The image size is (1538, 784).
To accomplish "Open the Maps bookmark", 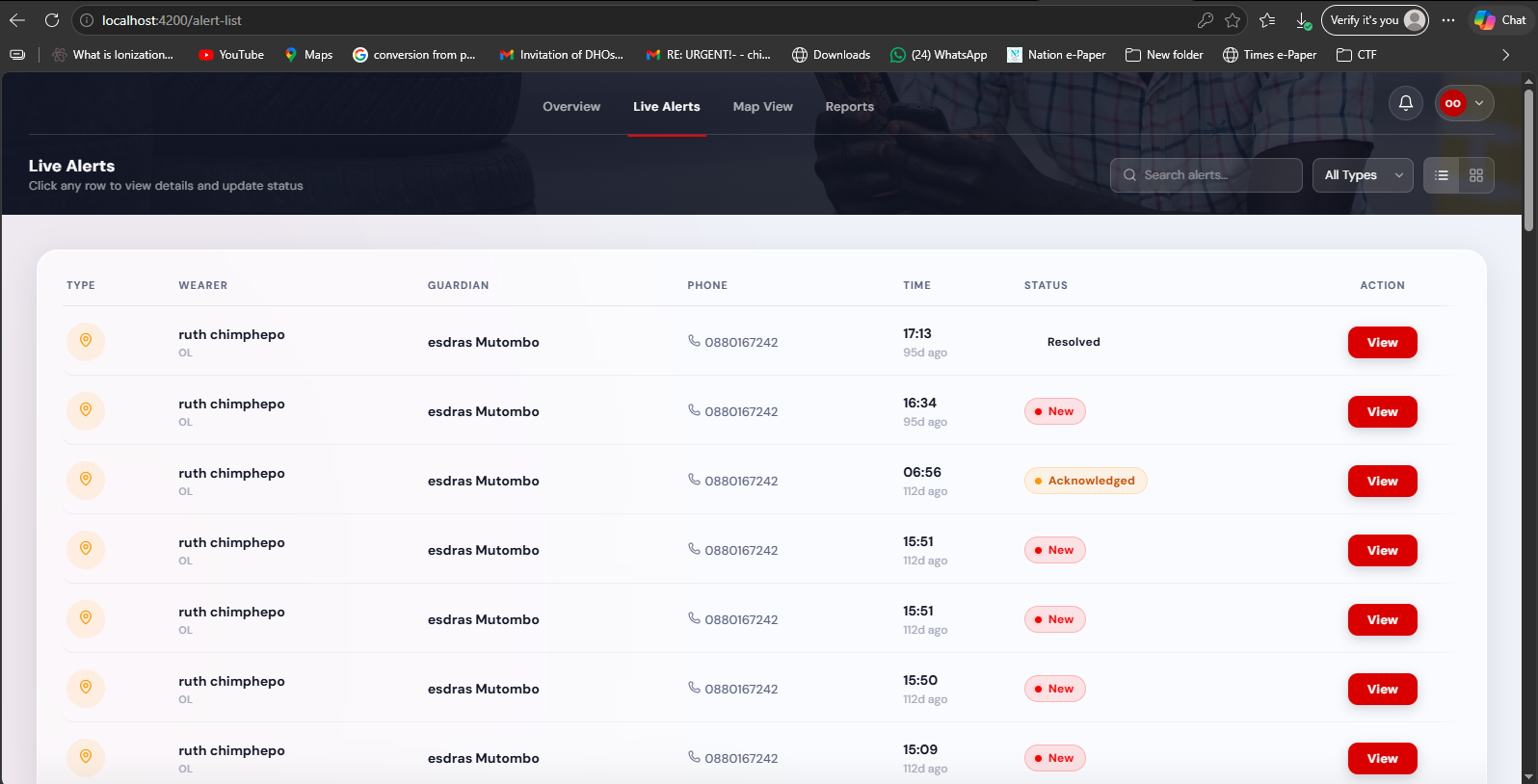I will click(308, 55).
